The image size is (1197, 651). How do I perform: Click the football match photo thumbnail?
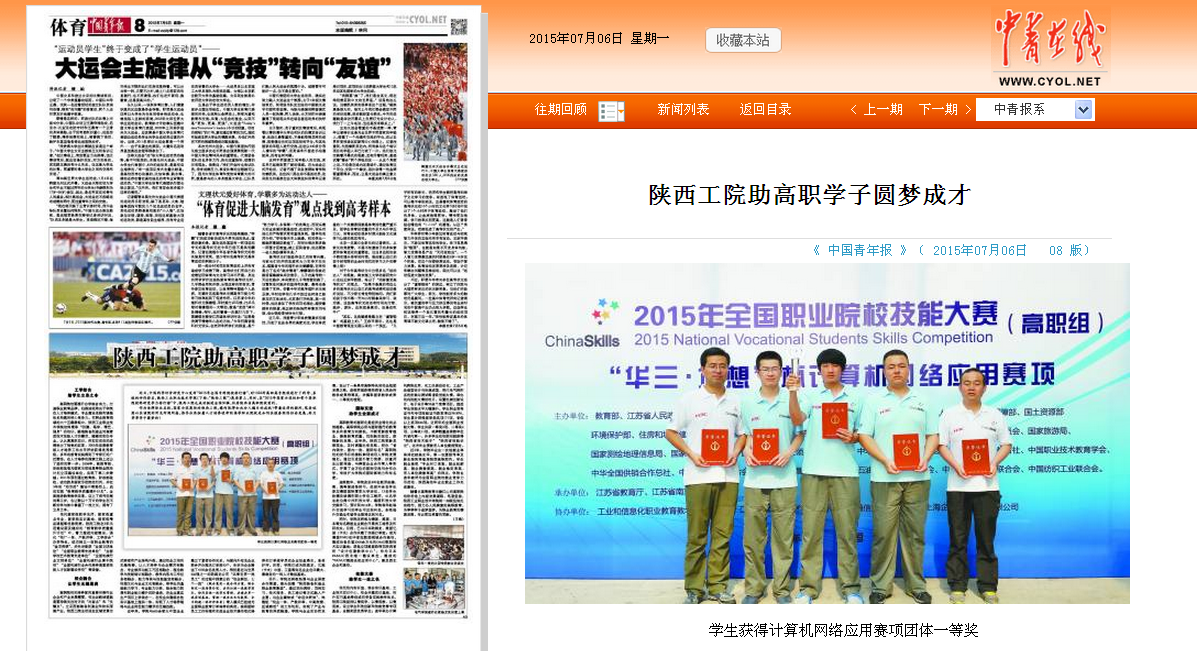(117, 274)
